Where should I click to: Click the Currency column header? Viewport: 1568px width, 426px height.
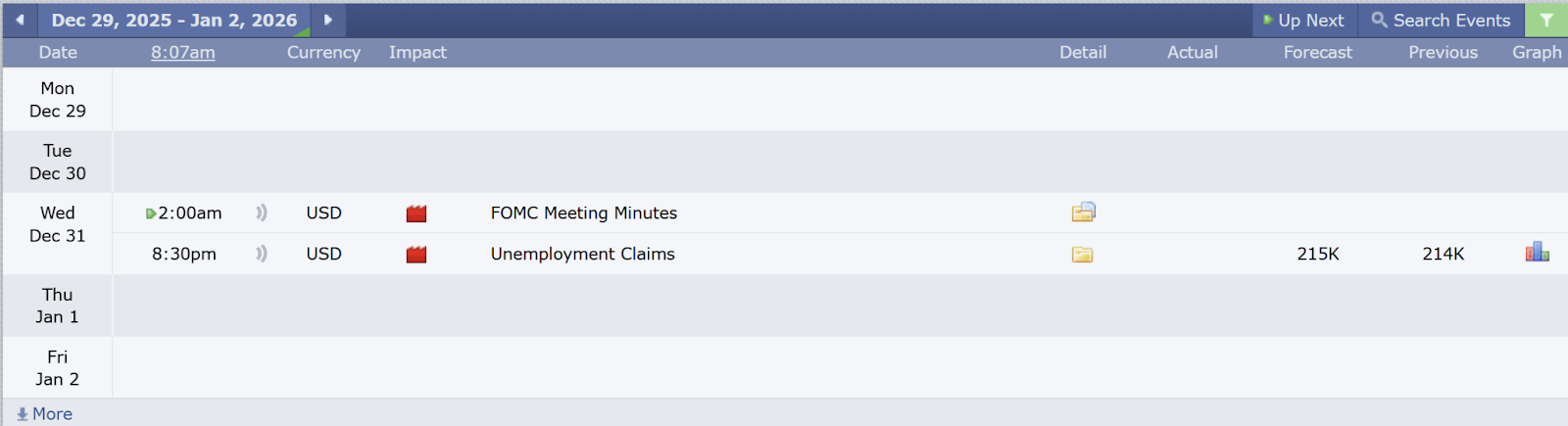click(x=323, y=53)
